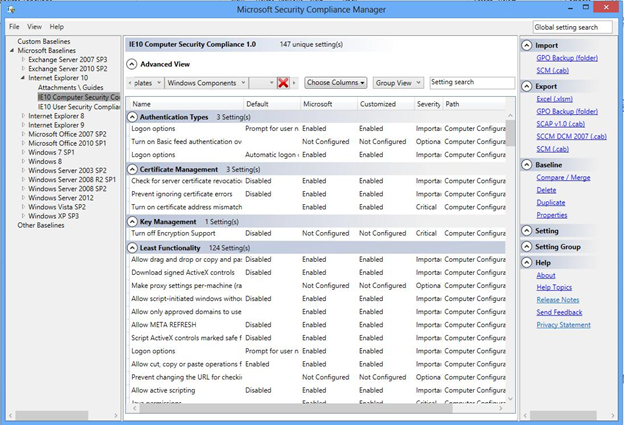Collapse the Import section chevron icon
This screenshot has height=425, width=624.
pos(526,46)
